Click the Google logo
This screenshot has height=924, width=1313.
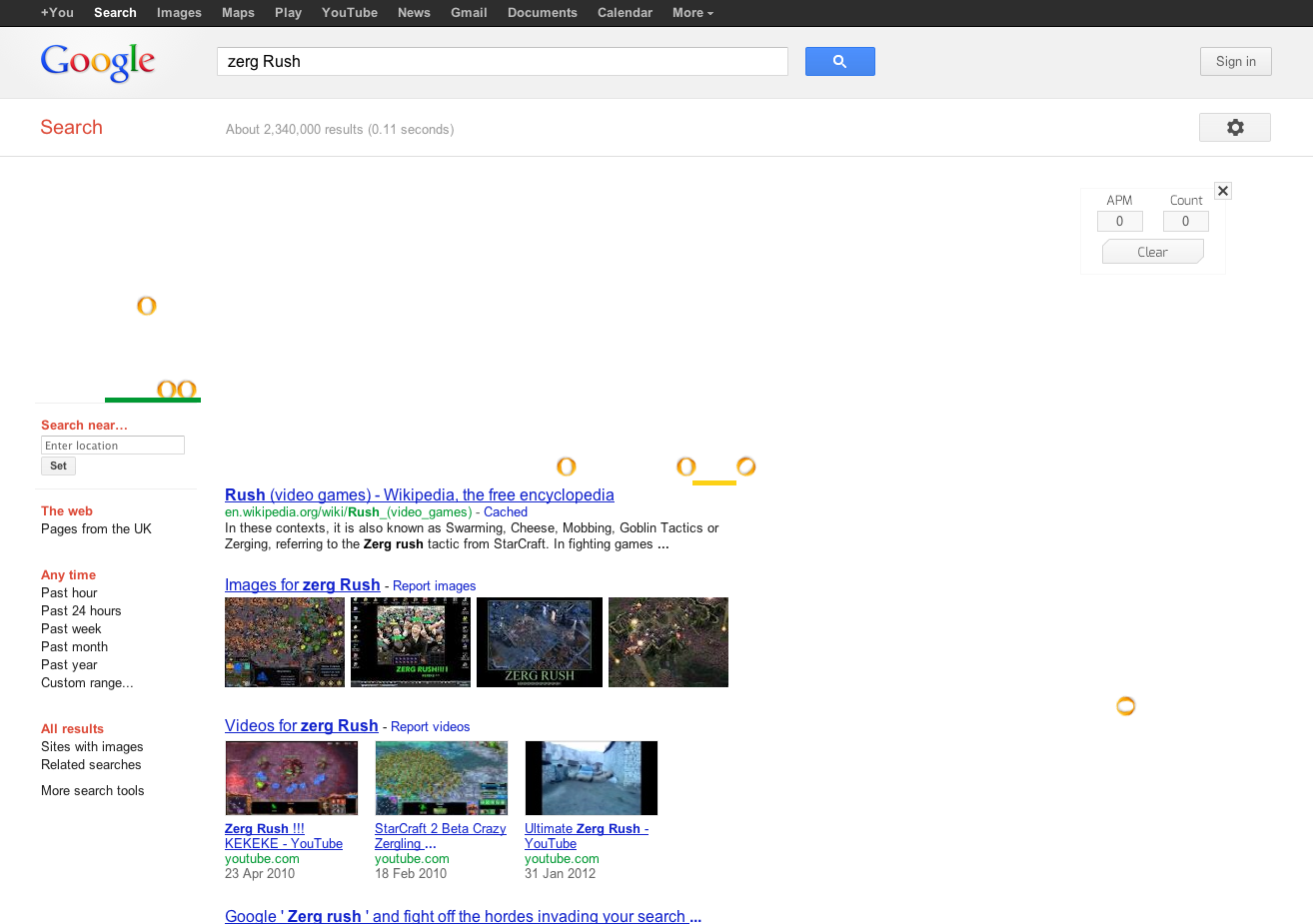click(x=98, y=62)
